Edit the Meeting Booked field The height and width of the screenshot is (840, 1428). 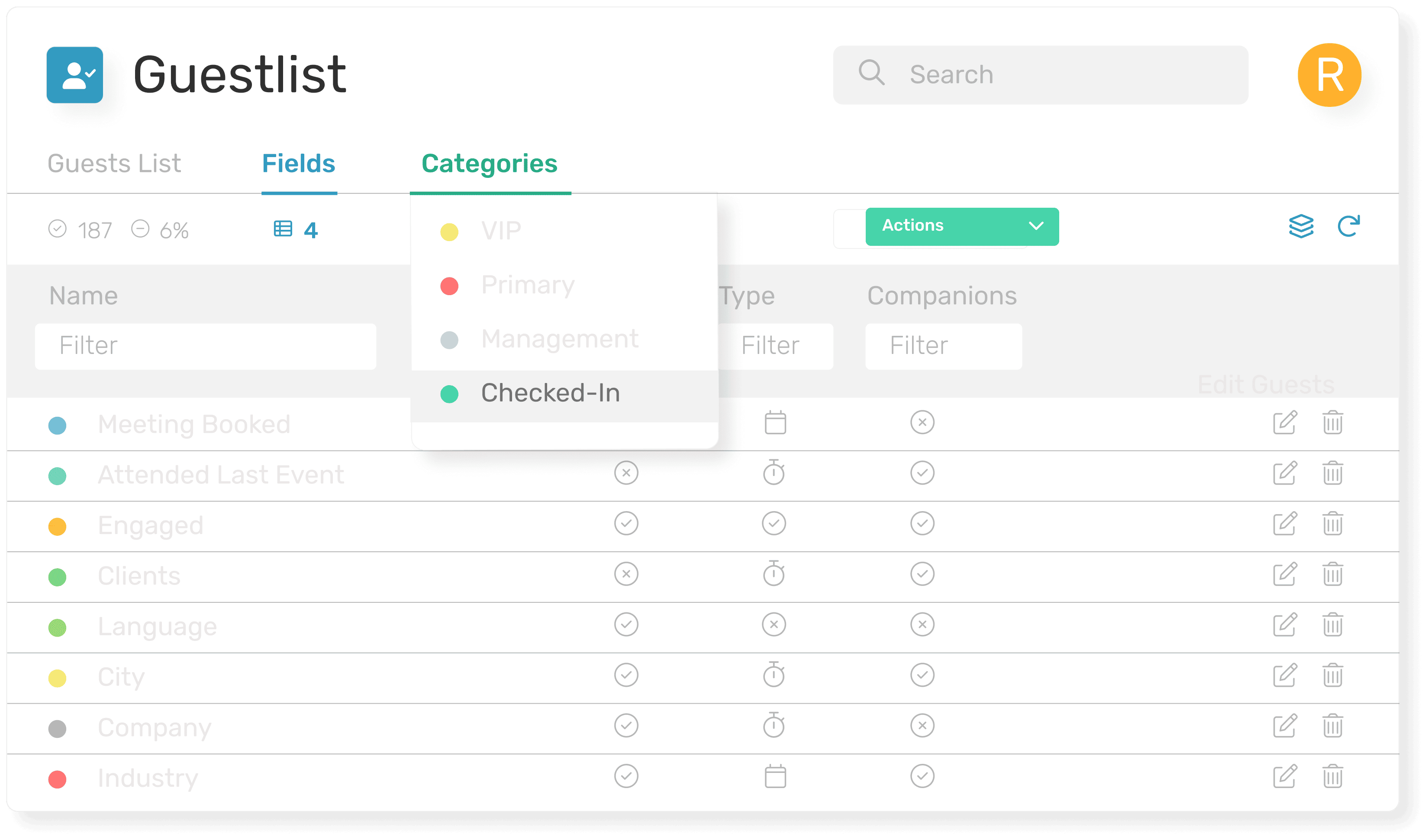1284,422
